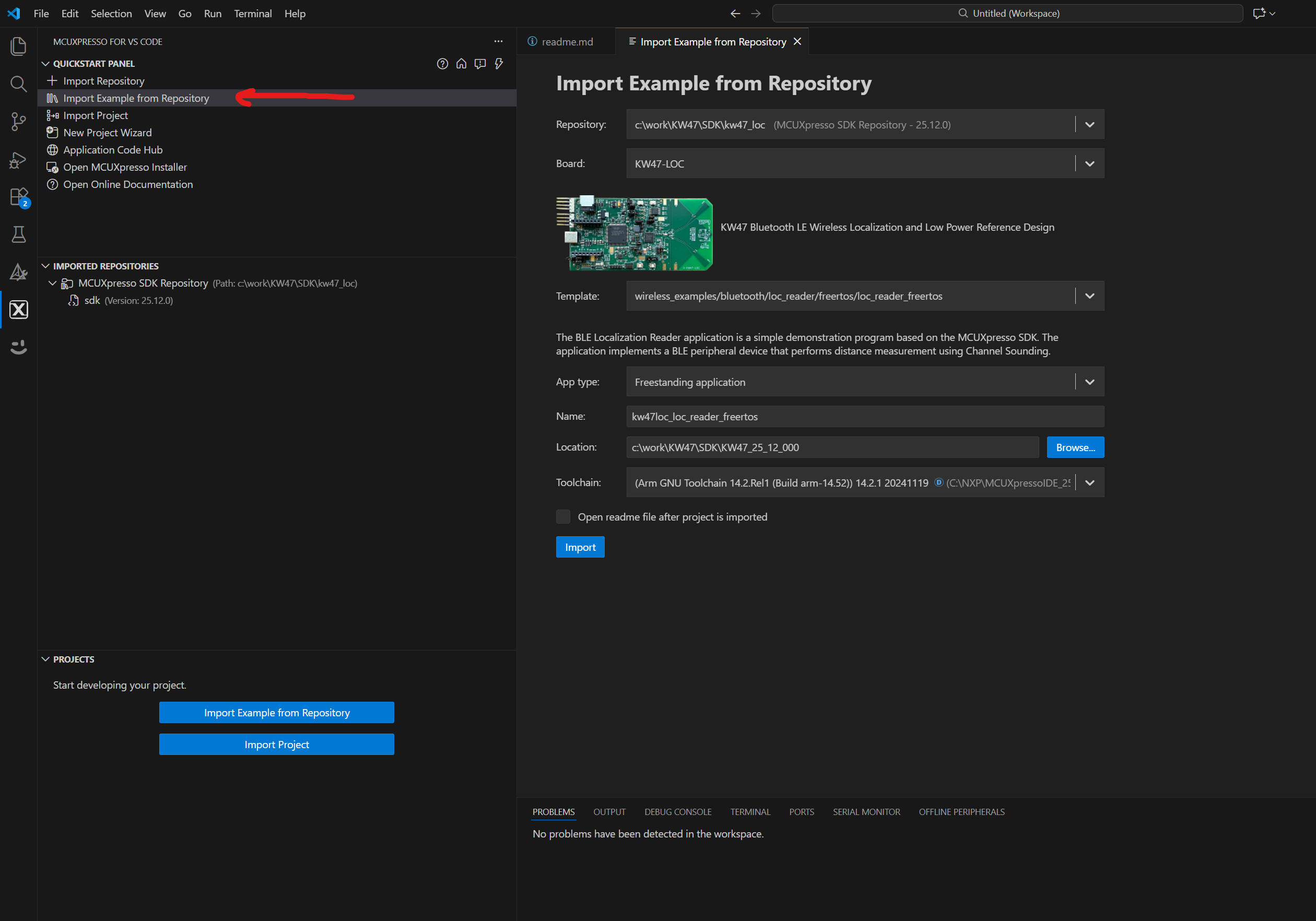Click Import Example from Repository button in Projects

point(276,712)
